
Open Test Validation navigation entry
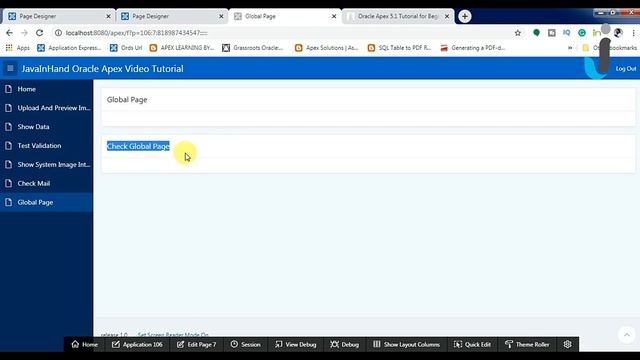click(x=47, y=145)
